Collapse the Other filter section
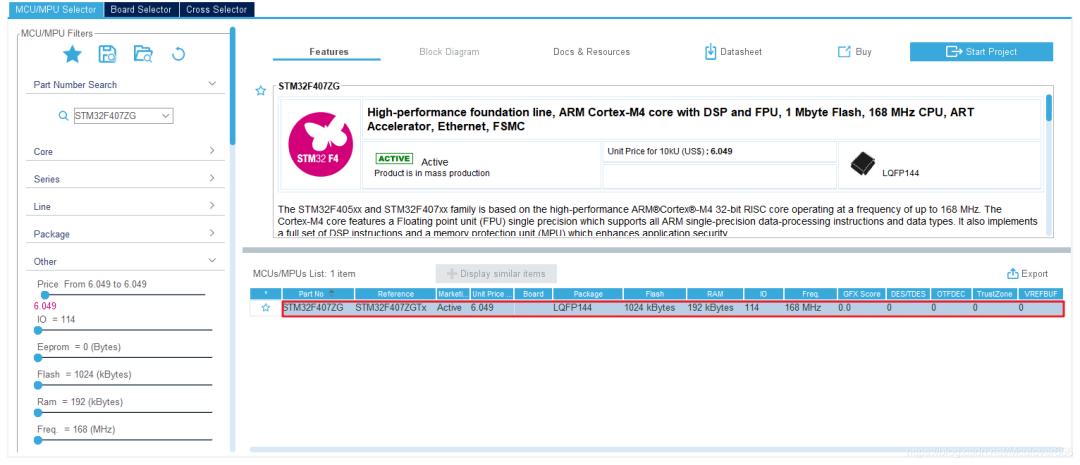1080x465 pixels. click(211, 260)
